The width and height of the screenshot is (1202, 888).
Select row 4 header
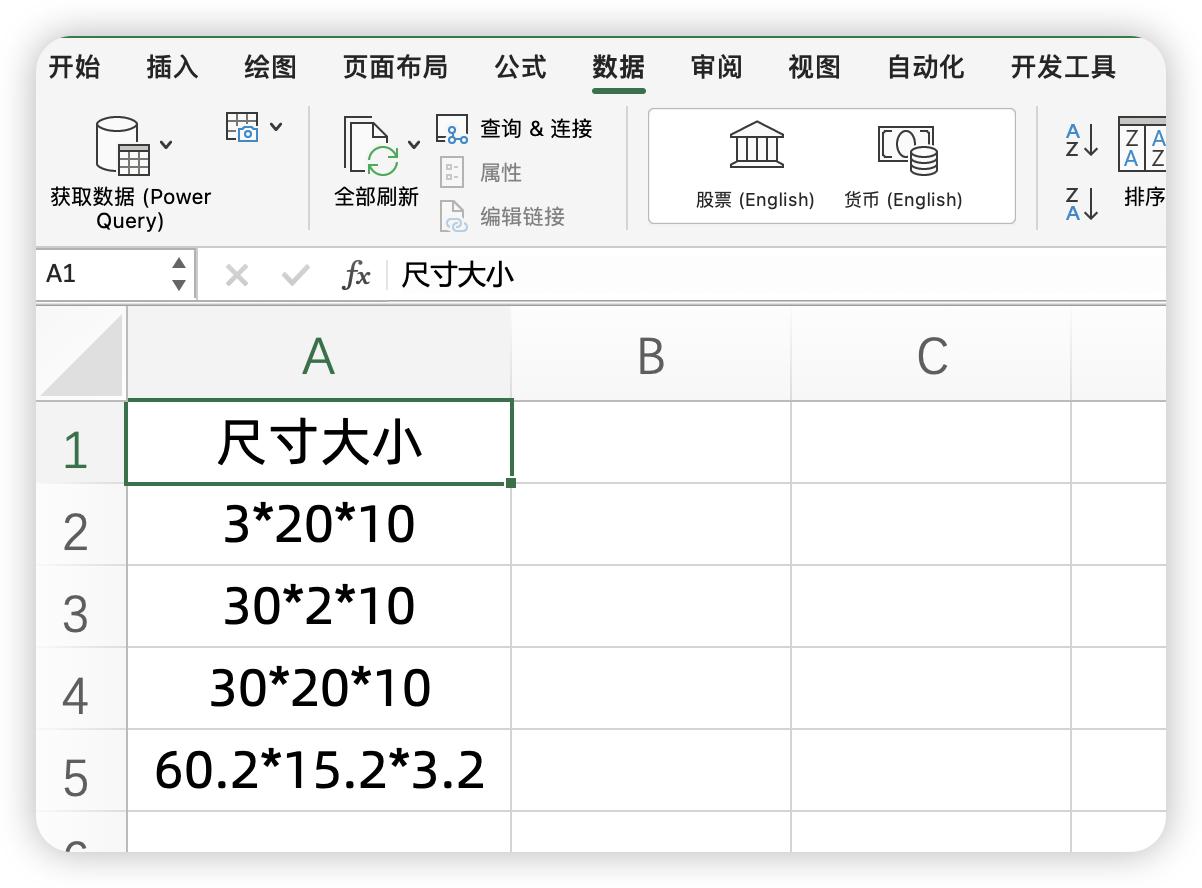pos(81,689)
